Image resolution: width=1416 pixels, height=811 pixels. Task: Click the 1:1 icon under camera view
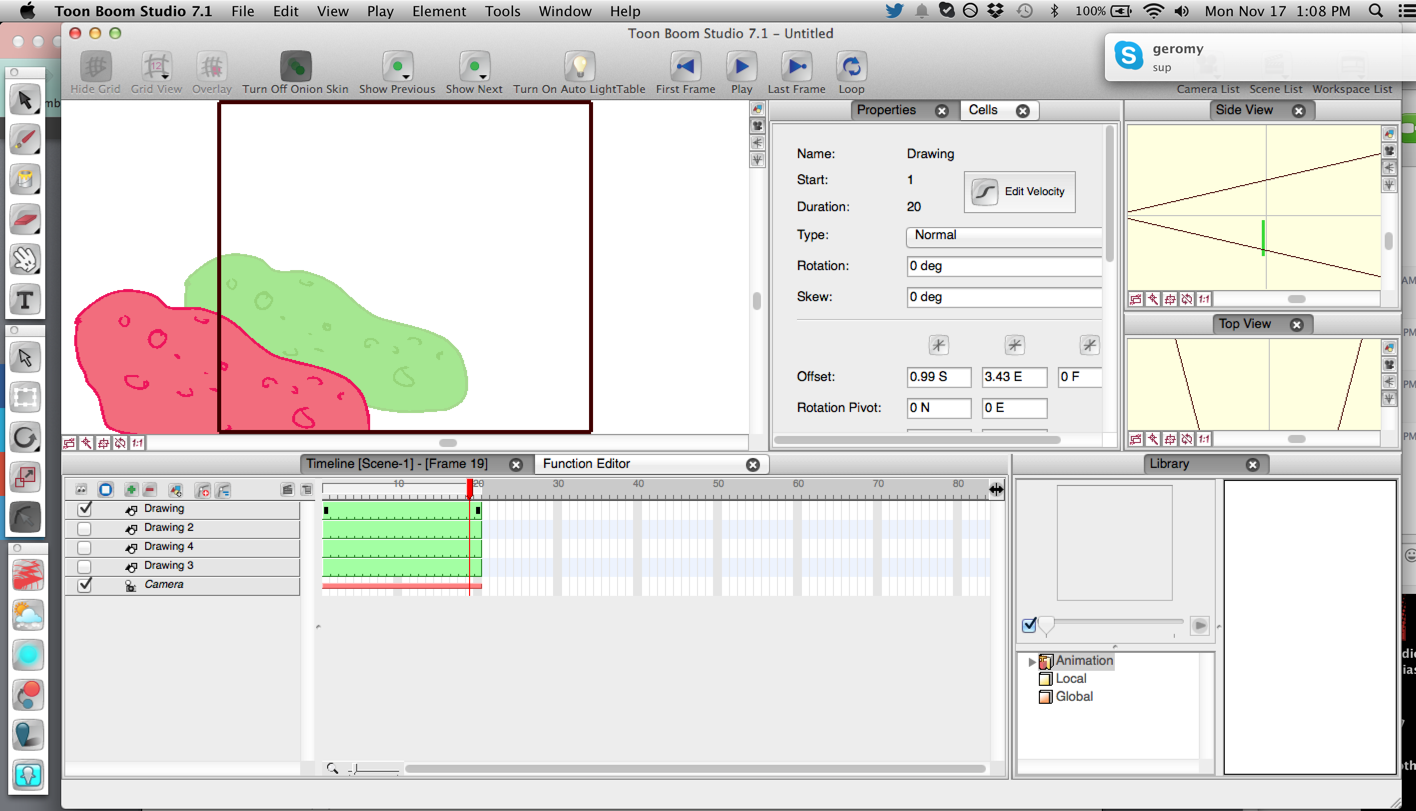point(138,443)
